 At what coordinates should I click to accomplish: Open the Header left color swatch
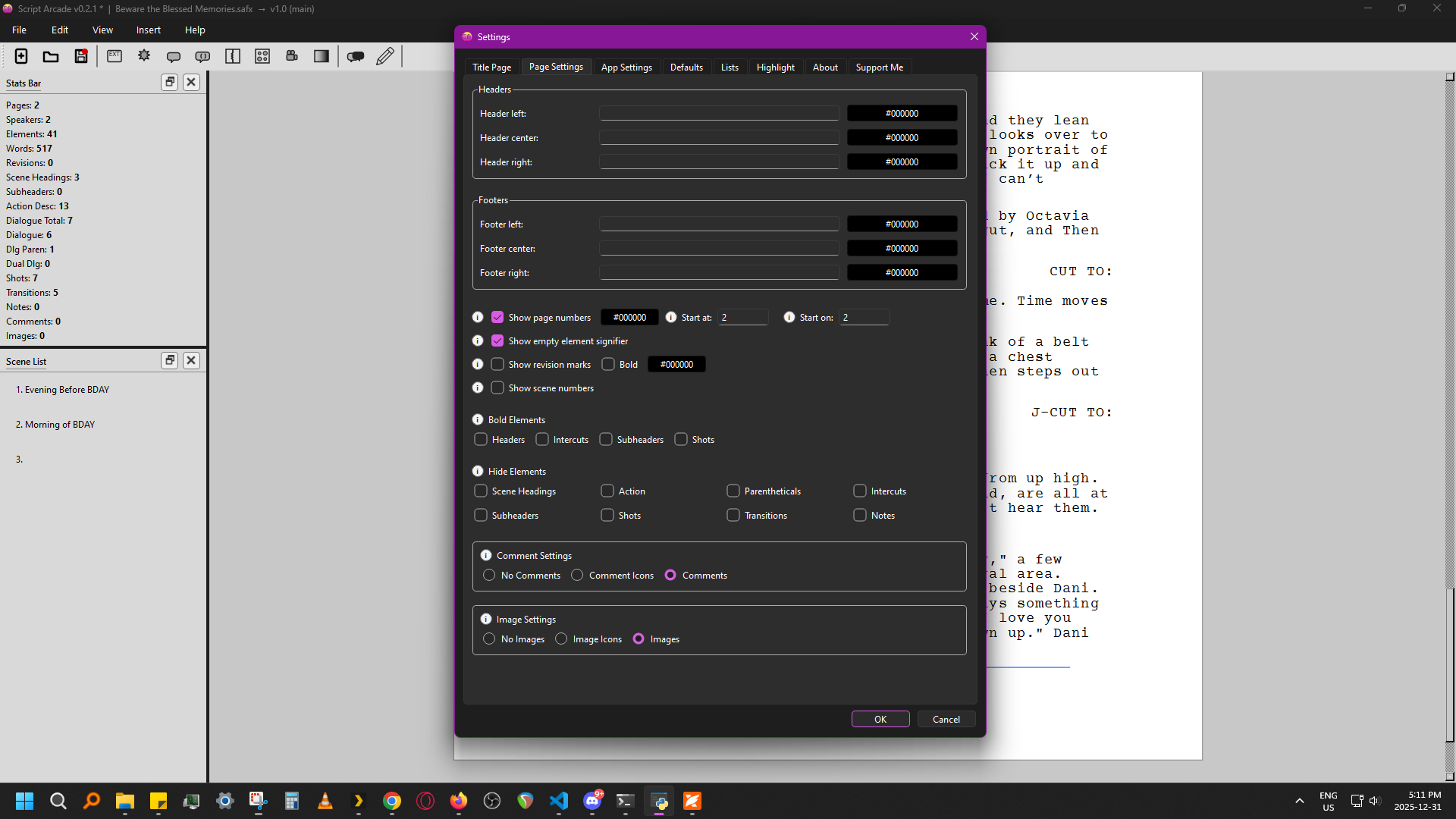902,113
